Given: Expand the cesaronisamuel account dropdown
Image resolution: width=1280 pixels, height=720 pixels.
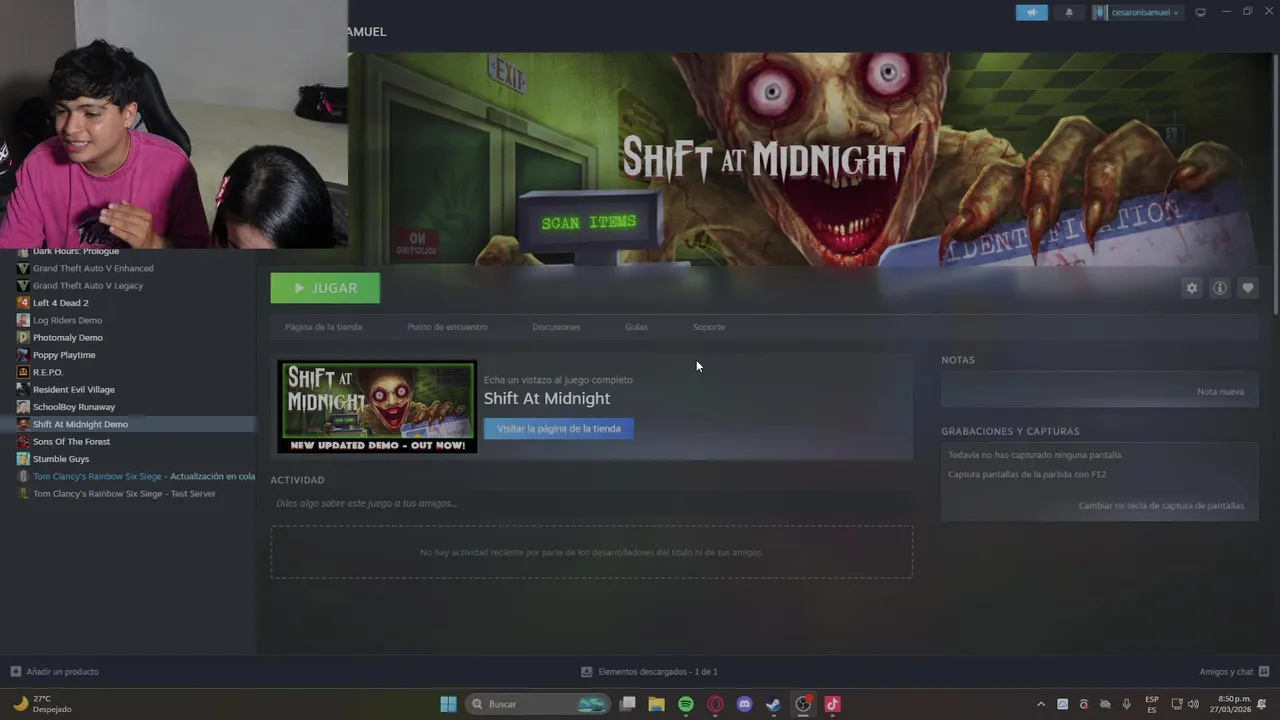Looking at the screenshot, I should point(1137,12).
